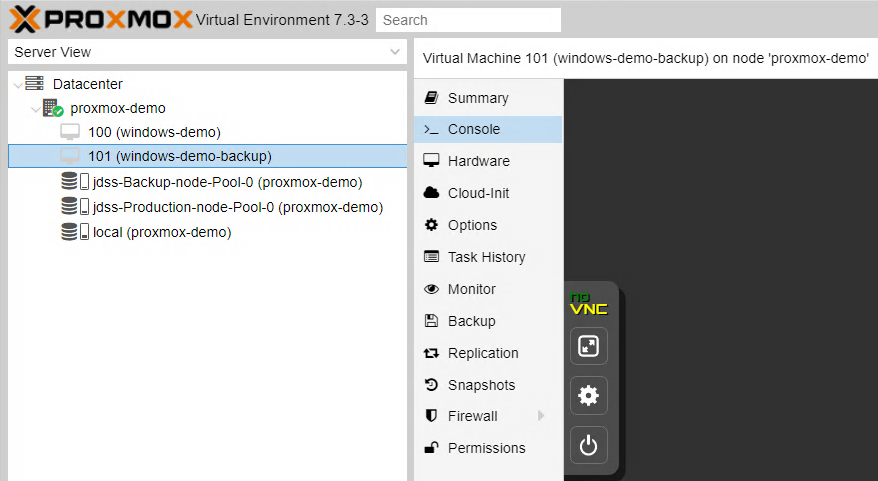Open the Monitor tab
Image resolution: width=878 pixels, height=481 pixels.
pyautogui.click(x=488, y=289)
